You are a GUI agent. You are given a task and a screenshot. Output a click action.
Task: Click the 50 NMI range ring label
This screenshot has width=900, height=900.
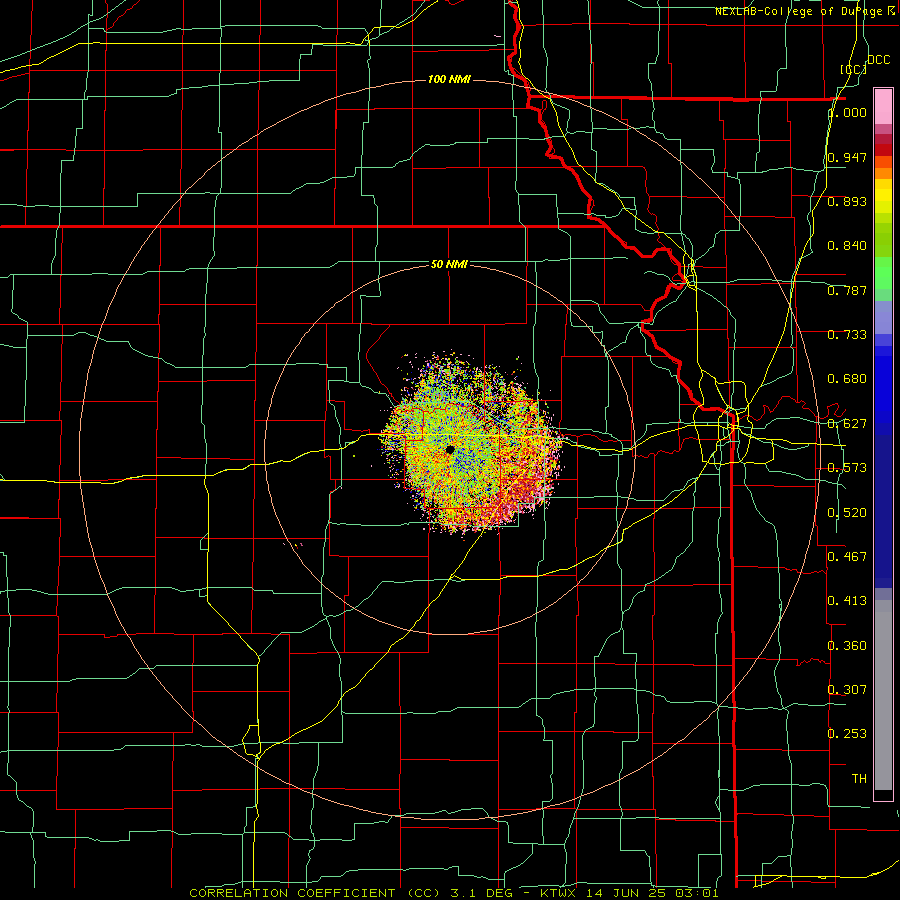point(449,264)
